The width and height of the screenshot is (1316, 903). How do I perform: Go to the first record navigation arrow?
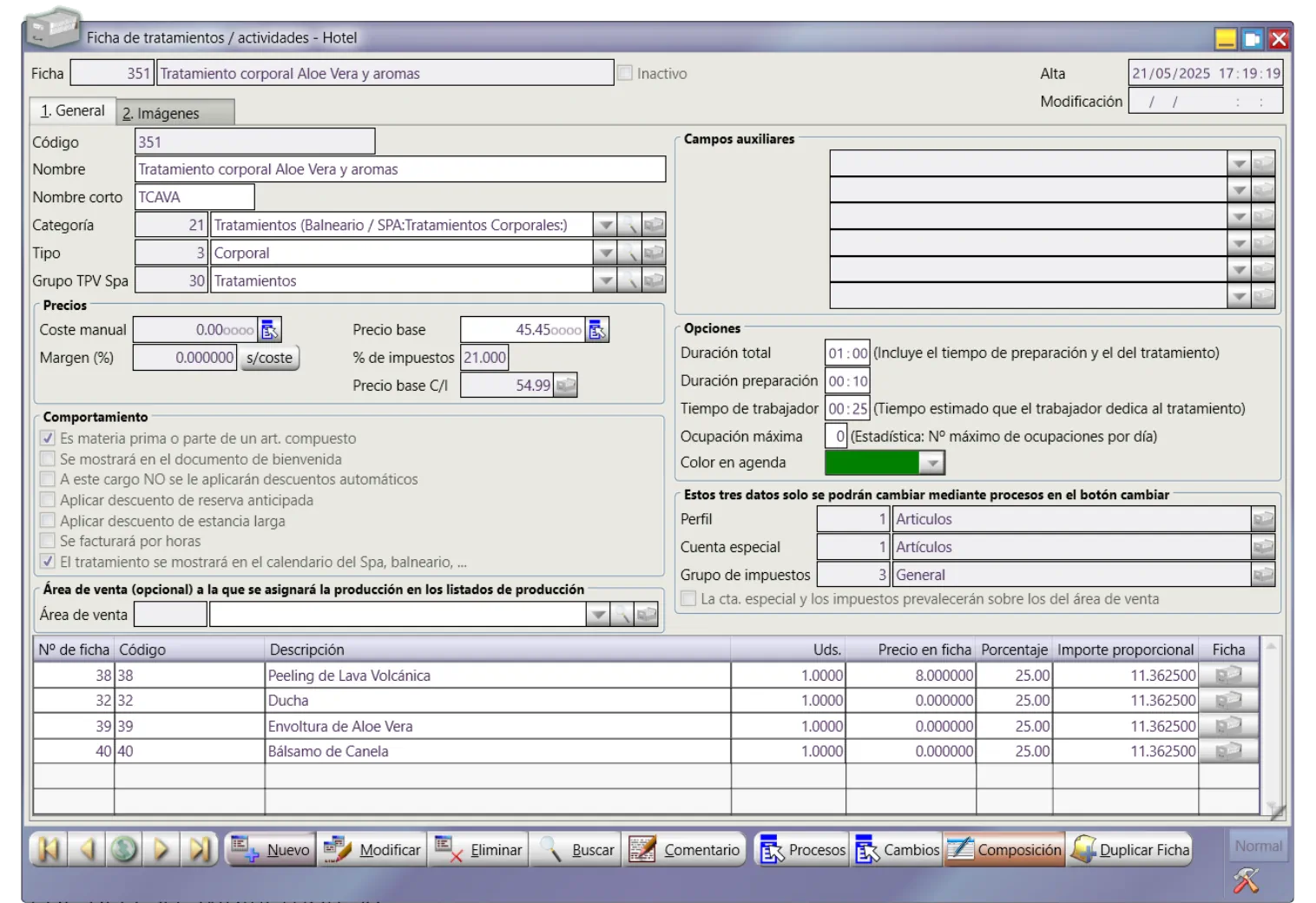point(49,849)
